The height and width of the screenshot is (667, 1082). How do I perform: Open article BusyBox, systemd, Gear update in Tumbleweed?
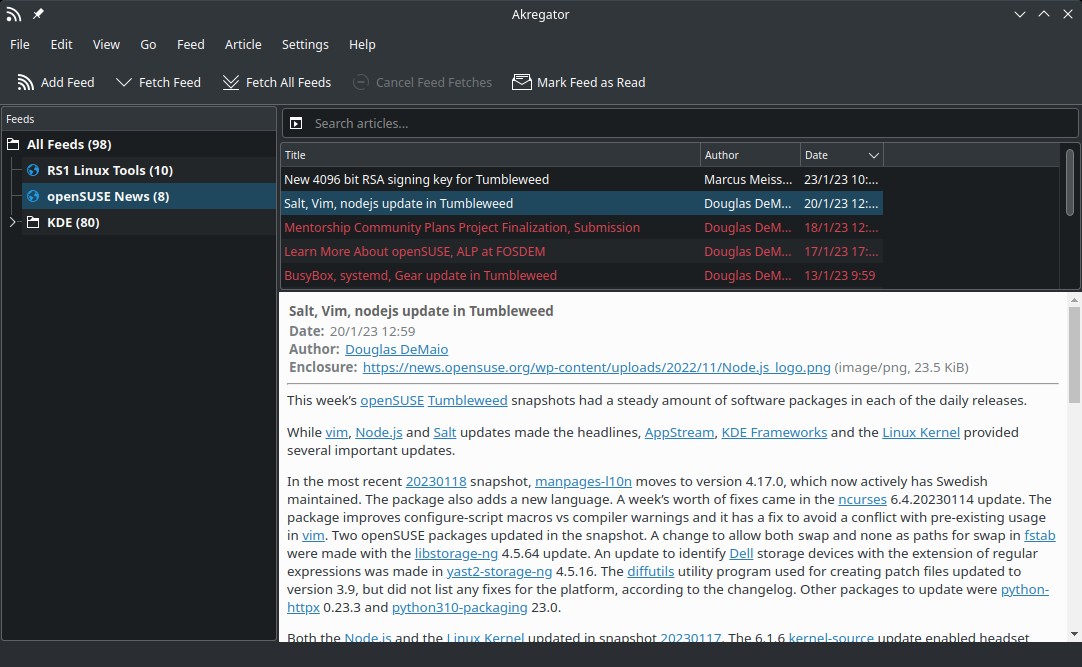tap(420, 276)
